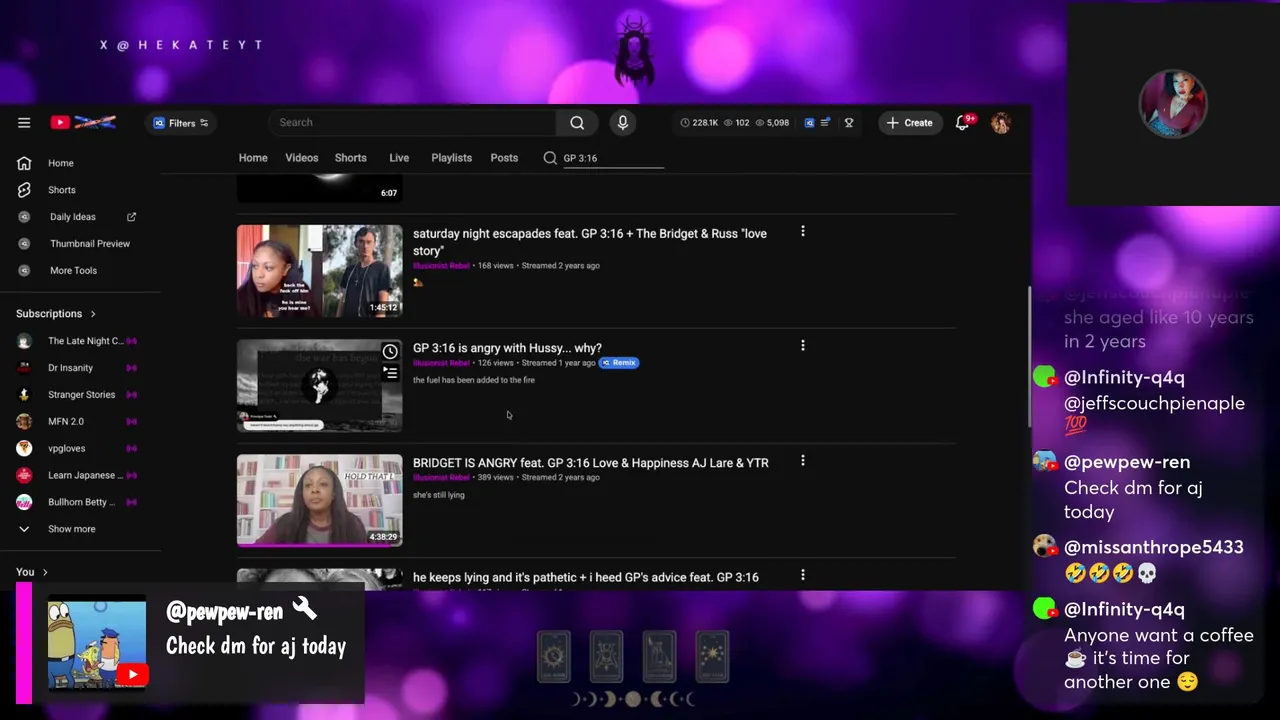The width and height of the screenshot is (1280, 720).
Task: Click the page vertical scrollbar
Action: coord(1028,358)
